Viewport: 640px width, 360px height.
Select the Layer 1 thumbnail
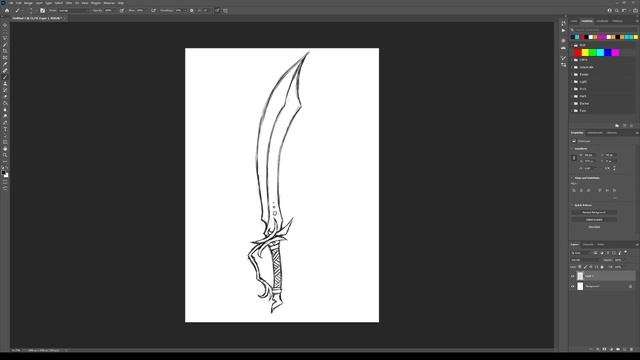(x=580, y=276)
